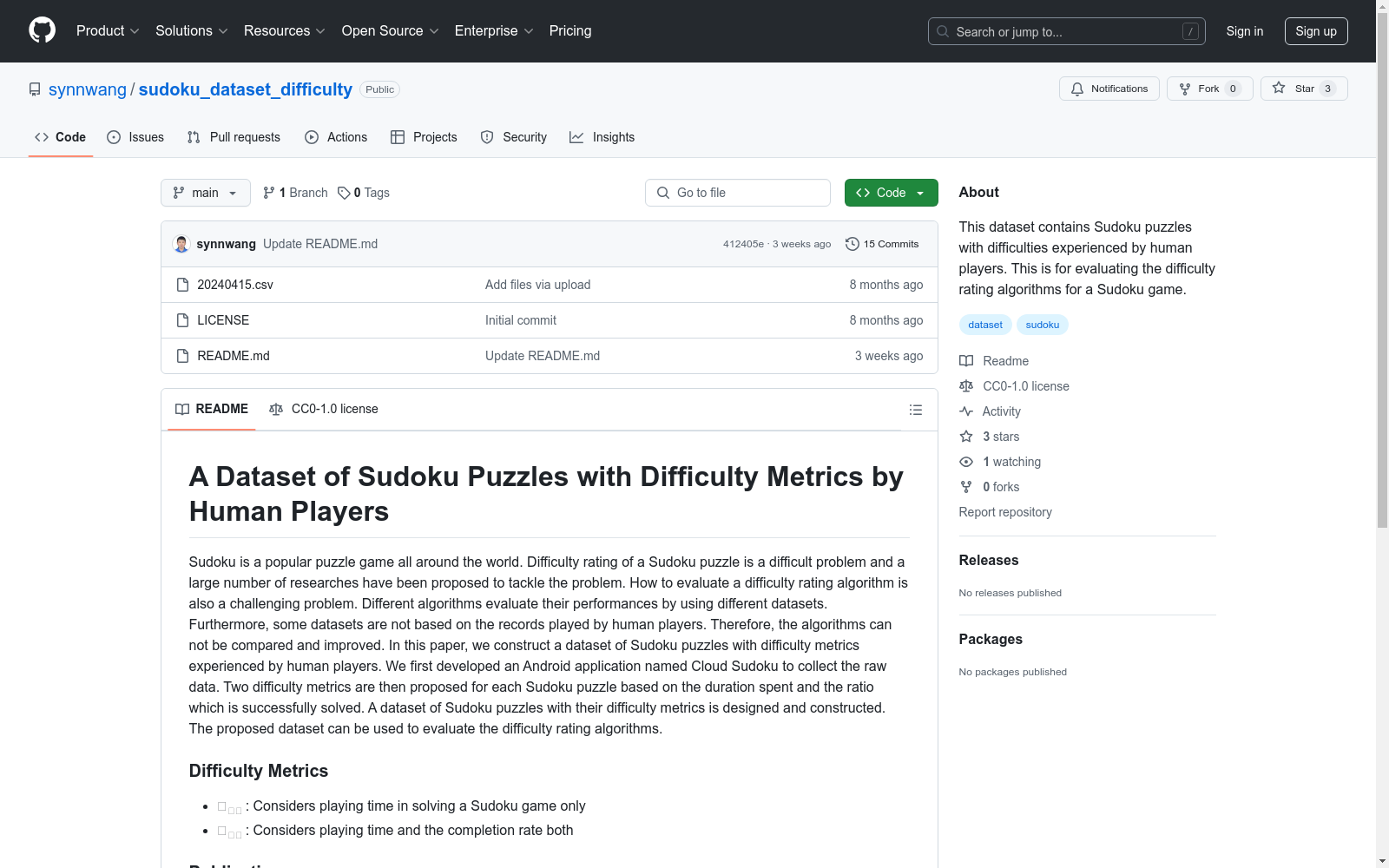Expand the Solutions menu
1389x868 pixels.
click(191, 31)
